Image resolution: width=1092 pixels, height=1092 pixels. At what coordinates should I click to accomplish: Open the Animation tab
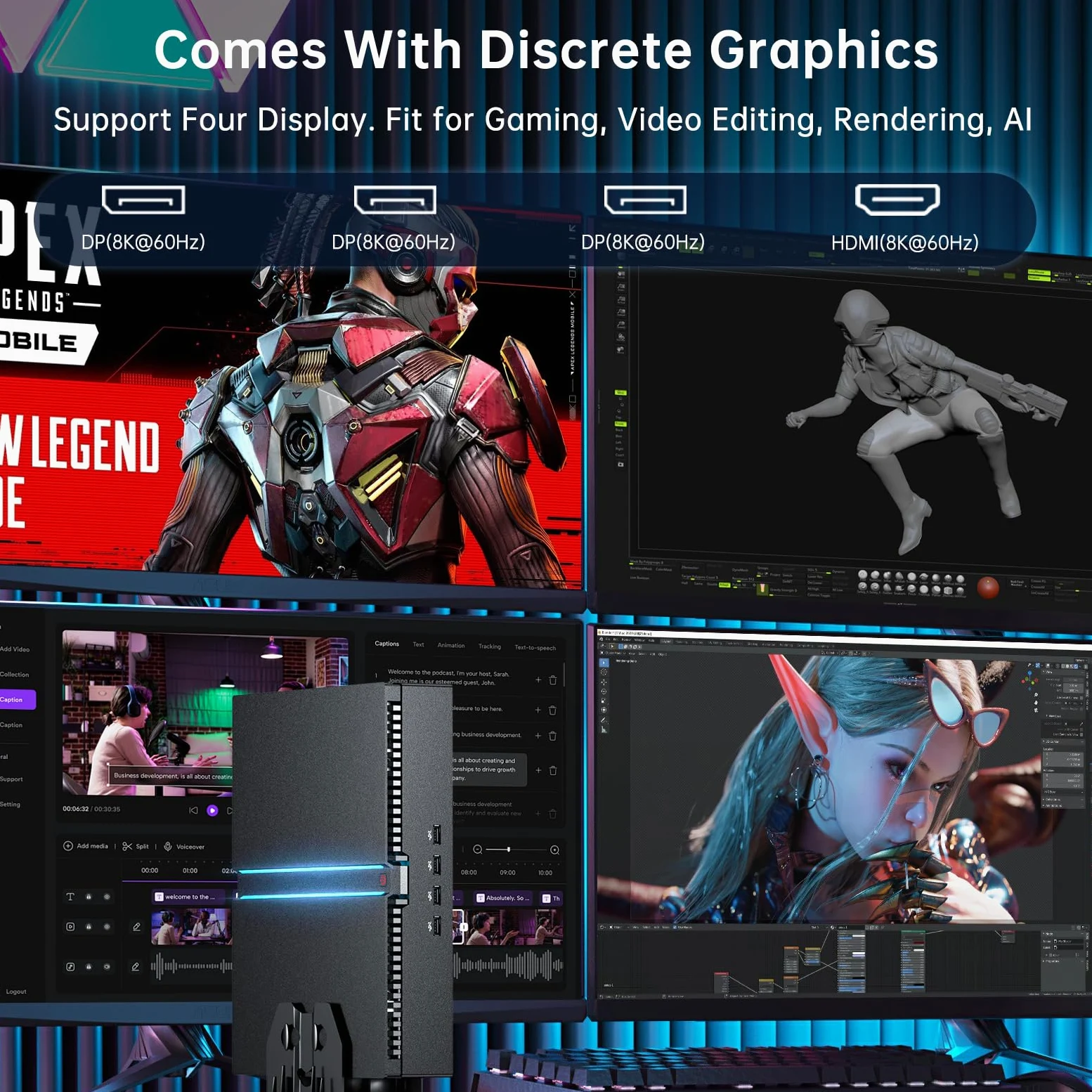[451, 645]
